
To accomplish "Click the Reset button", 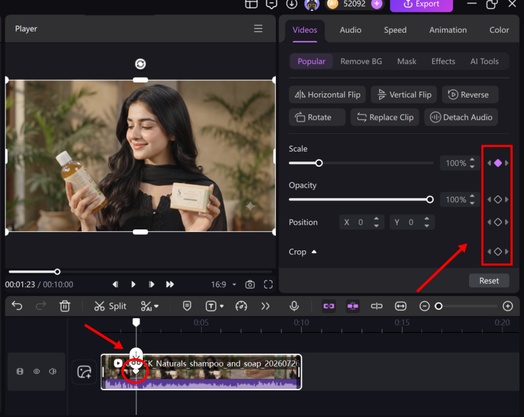I will point(489,281).
